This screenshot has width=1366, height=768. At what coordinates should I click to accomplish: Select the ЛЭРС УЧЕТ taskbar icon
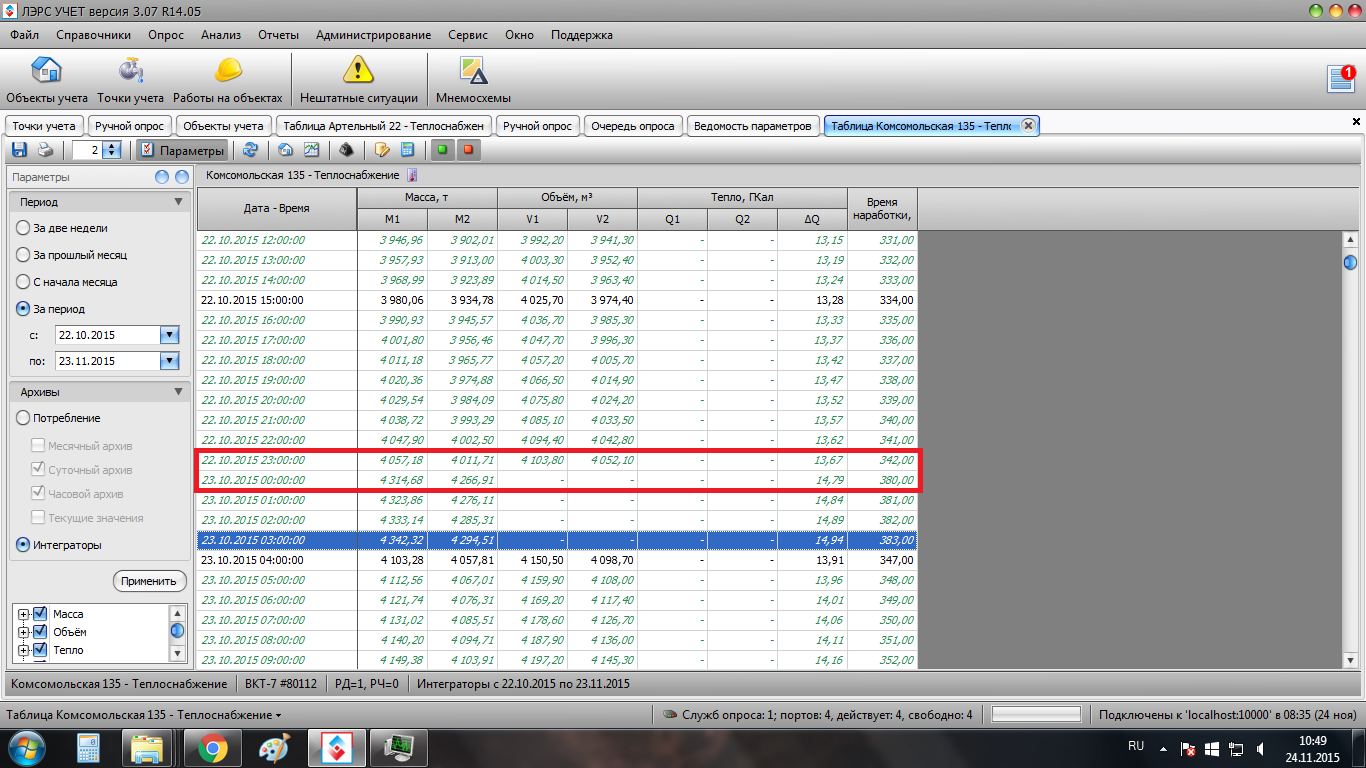336,747
